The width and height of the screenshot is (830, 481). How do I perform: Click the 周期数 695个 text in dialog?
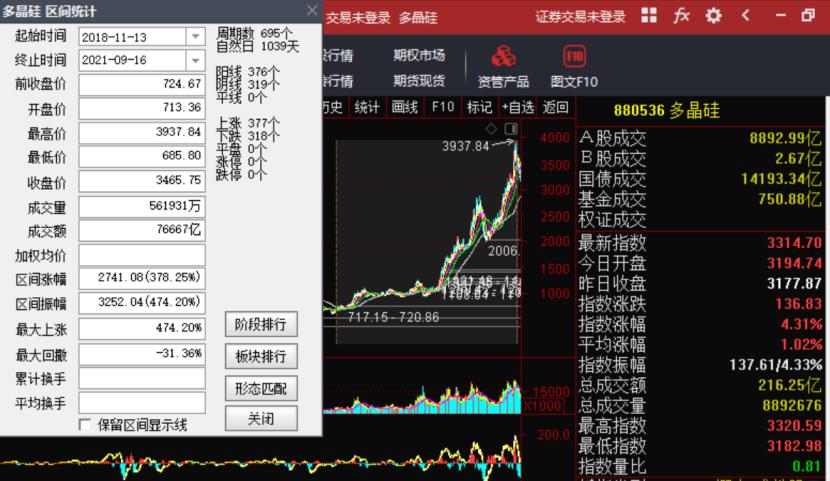pyautogui.click(x=254, y=33)
